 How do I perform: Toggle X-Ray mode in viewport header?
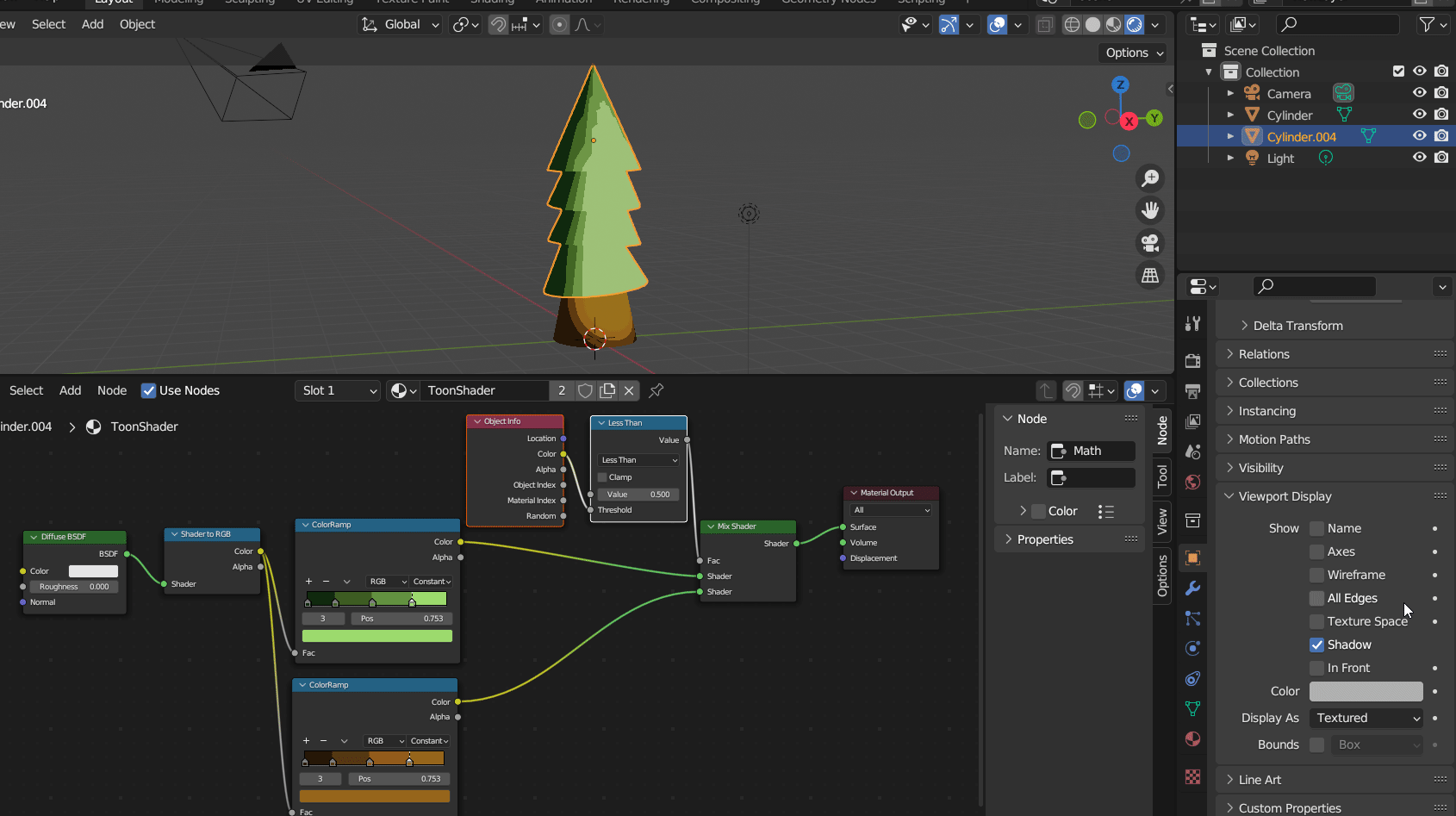[x=1045, y=25]
